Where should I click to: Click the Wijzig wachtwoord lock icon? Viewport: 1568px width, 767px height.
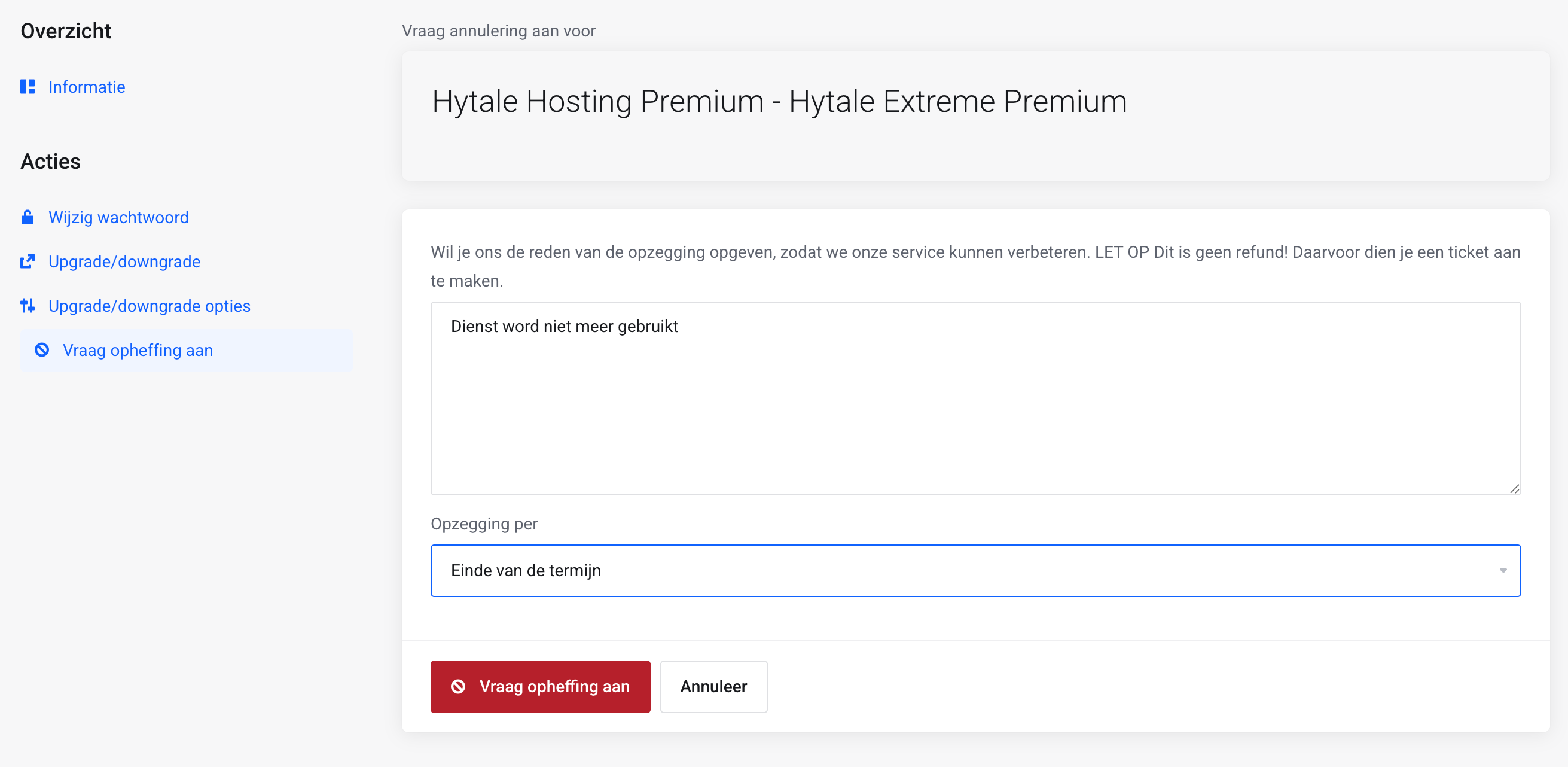(x=28, y=217)
